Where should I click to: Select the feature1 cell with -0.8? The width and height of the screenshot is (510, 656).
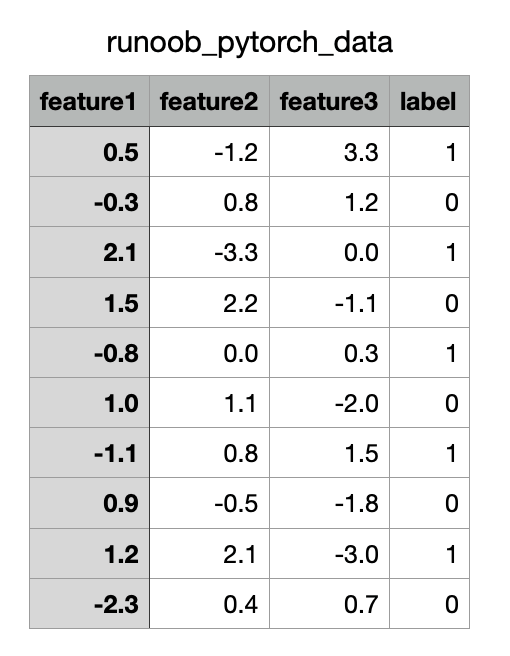(x=90, y=353)
